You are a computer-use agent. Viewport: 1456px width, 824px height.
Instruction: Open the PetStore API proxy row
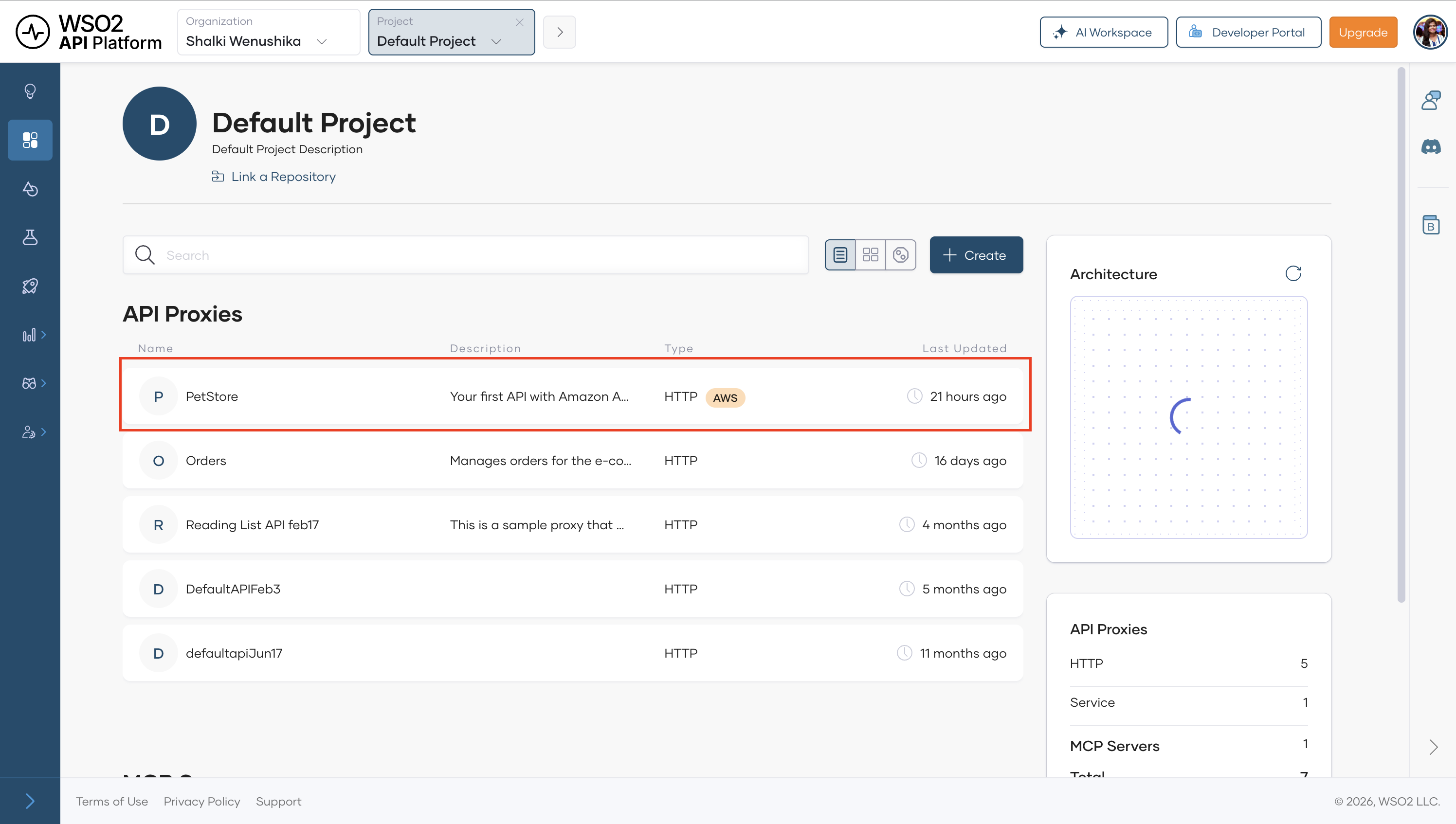(573, 396)
